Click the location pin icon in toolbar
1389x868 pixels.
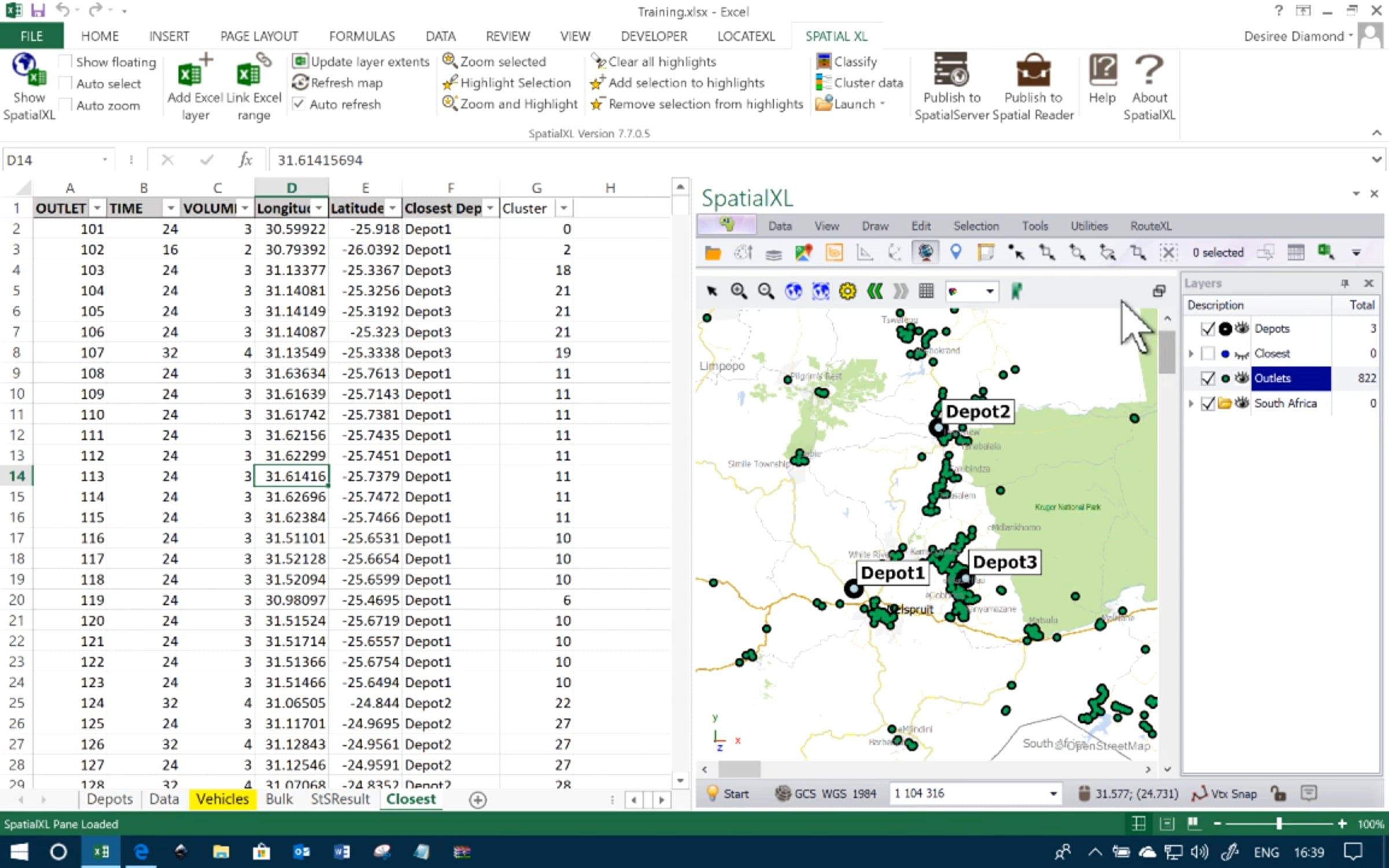tap(956, 252)
